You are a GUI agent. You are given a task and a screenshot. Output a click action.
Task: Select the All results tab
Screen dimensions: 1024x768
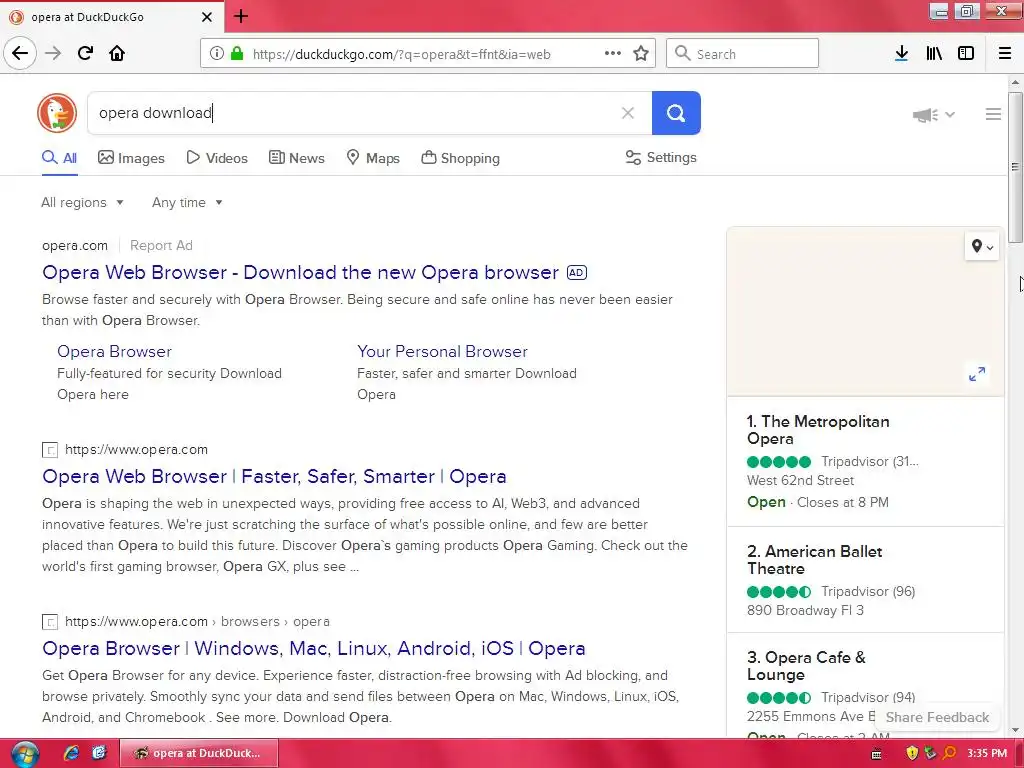(59, 158)
